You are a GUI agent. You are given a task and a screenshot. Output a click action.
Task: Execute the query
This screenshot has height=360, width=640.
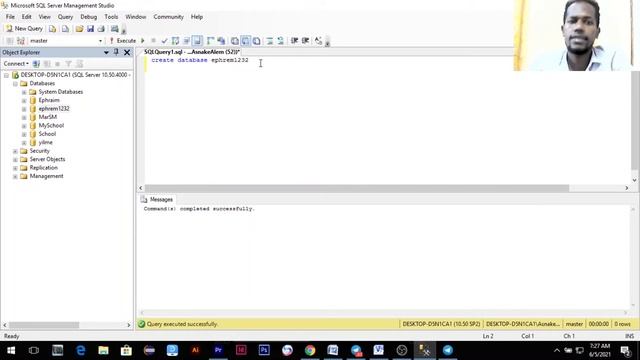point(122,41)
